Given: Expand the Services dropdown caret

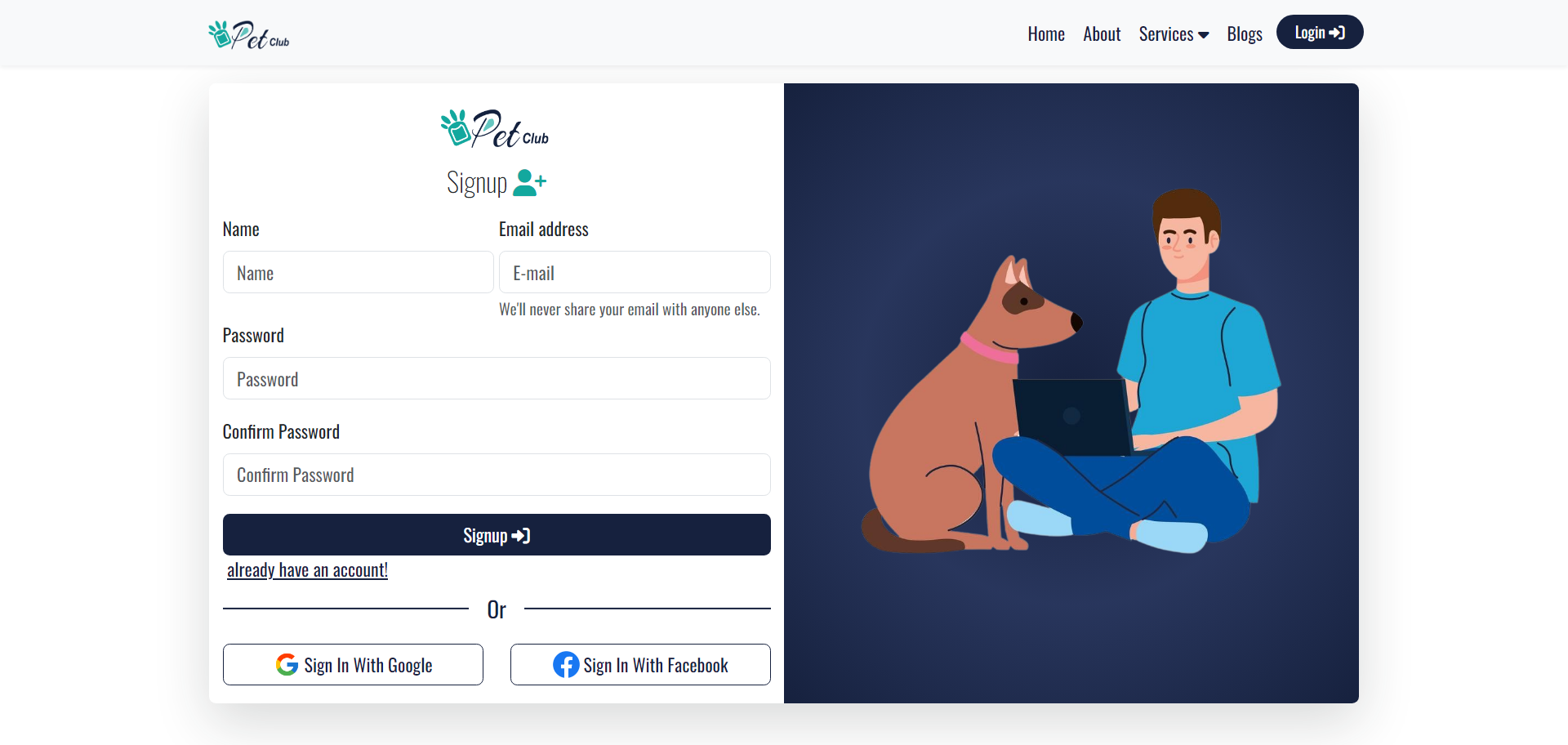Looking at the screenshot, I should (x=1204, y=35).
